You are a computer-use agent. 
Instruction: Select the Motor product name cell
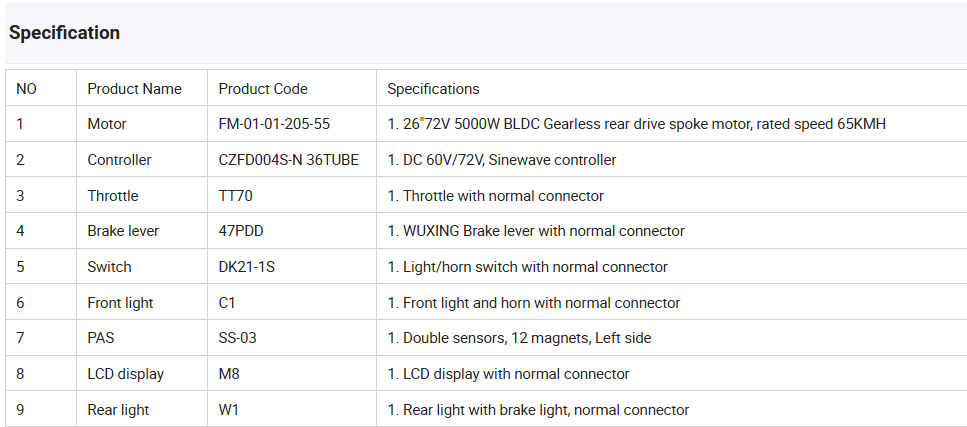click(107, 124)
